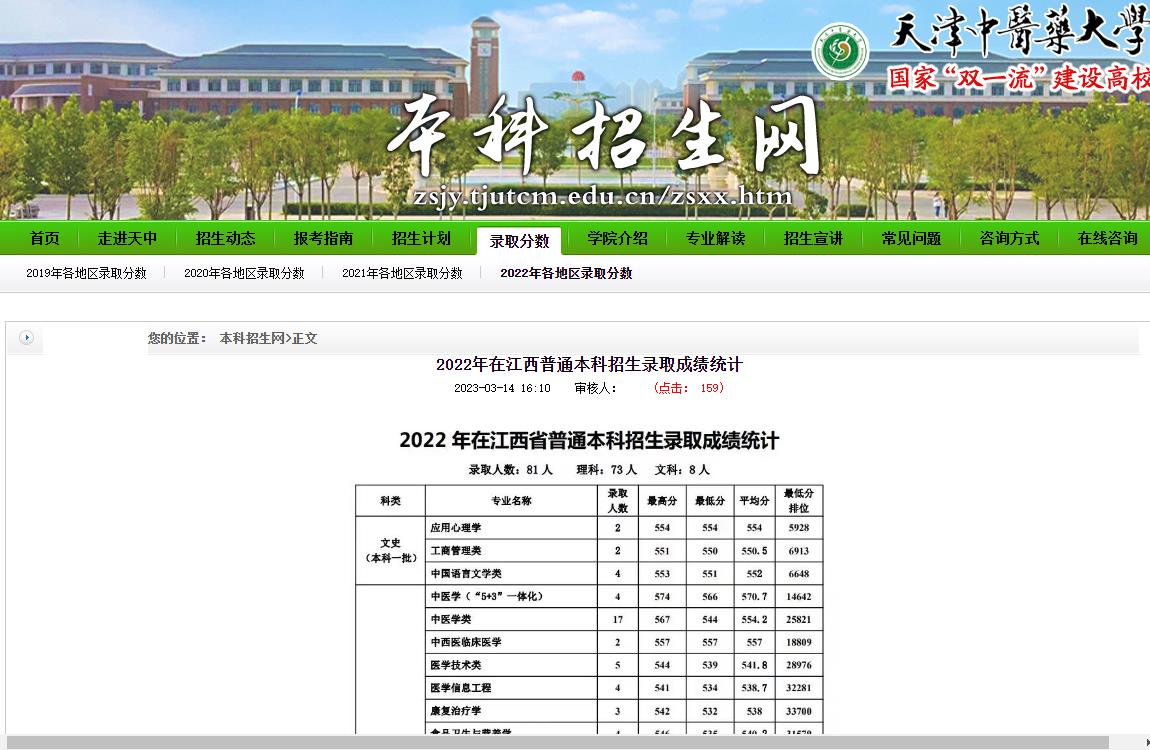Click article title 2022年在江西普通本科招生录取成绩统计
This screenshot has height=750, width=1150.
coord(589,364)
